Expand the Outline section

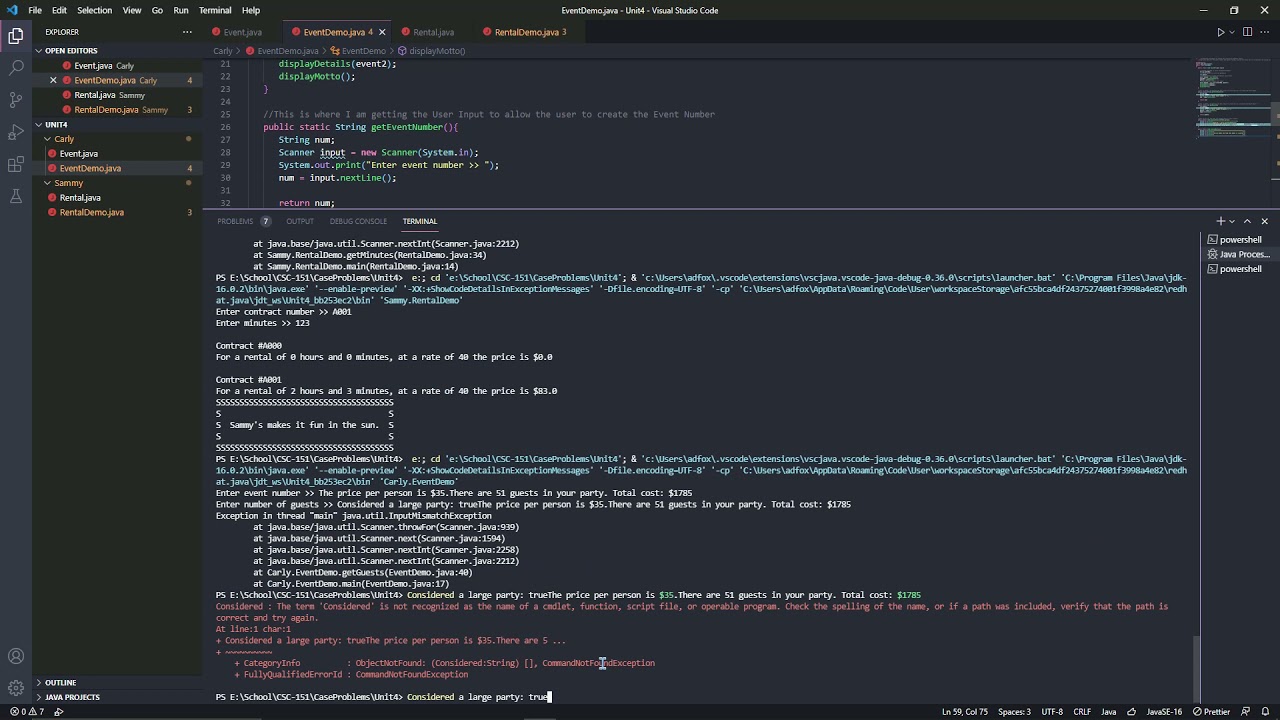[60, 682]
